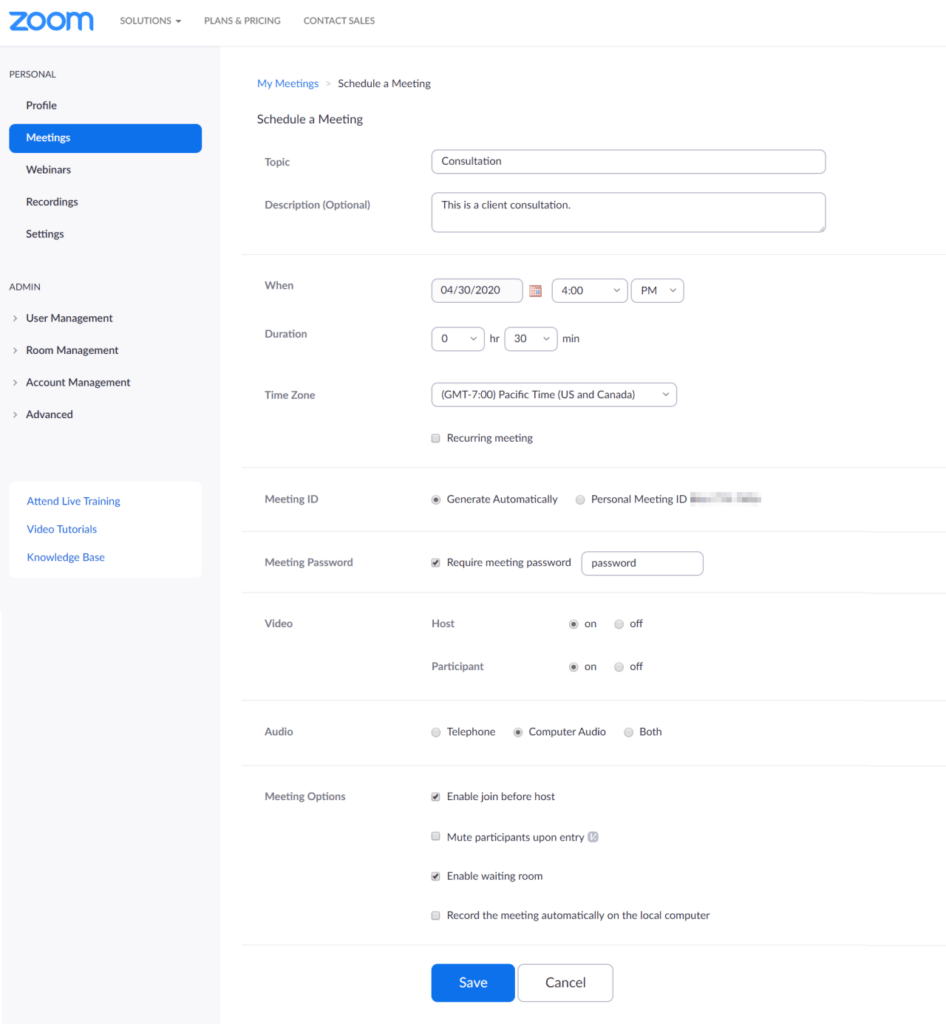Click the Zoom logo
Image resolution: width=946 pixels, height=1024 pixels.
pos(51,20)
